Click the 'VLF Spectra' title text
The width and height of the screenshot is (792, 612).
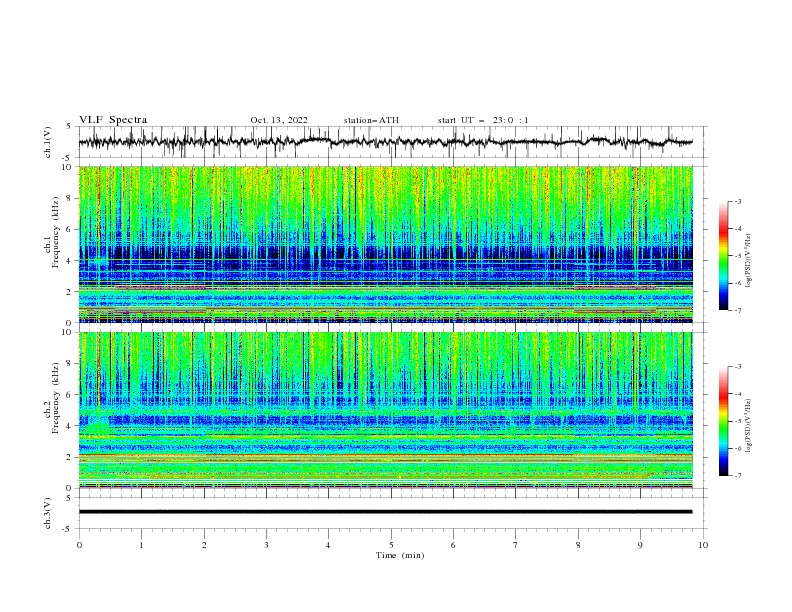pyautogui.click(x=113, y=120)
